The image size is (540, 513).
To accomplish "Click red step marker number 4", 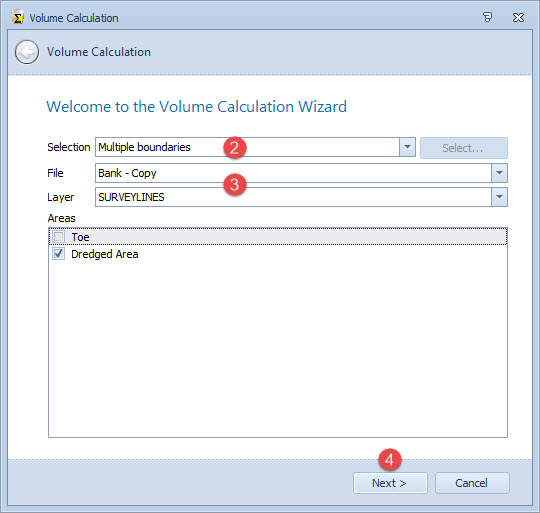I will pos(390,460).
